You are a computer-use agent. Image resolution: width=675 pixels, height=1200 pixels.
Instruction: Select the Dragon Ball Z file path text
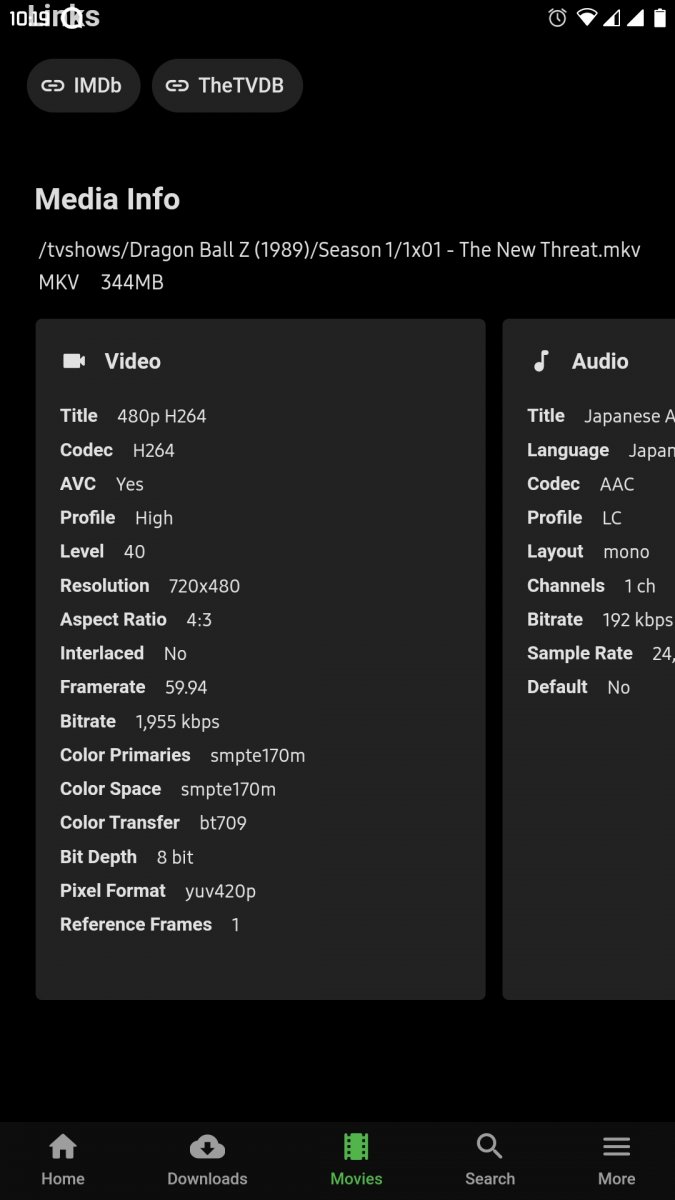339,250
